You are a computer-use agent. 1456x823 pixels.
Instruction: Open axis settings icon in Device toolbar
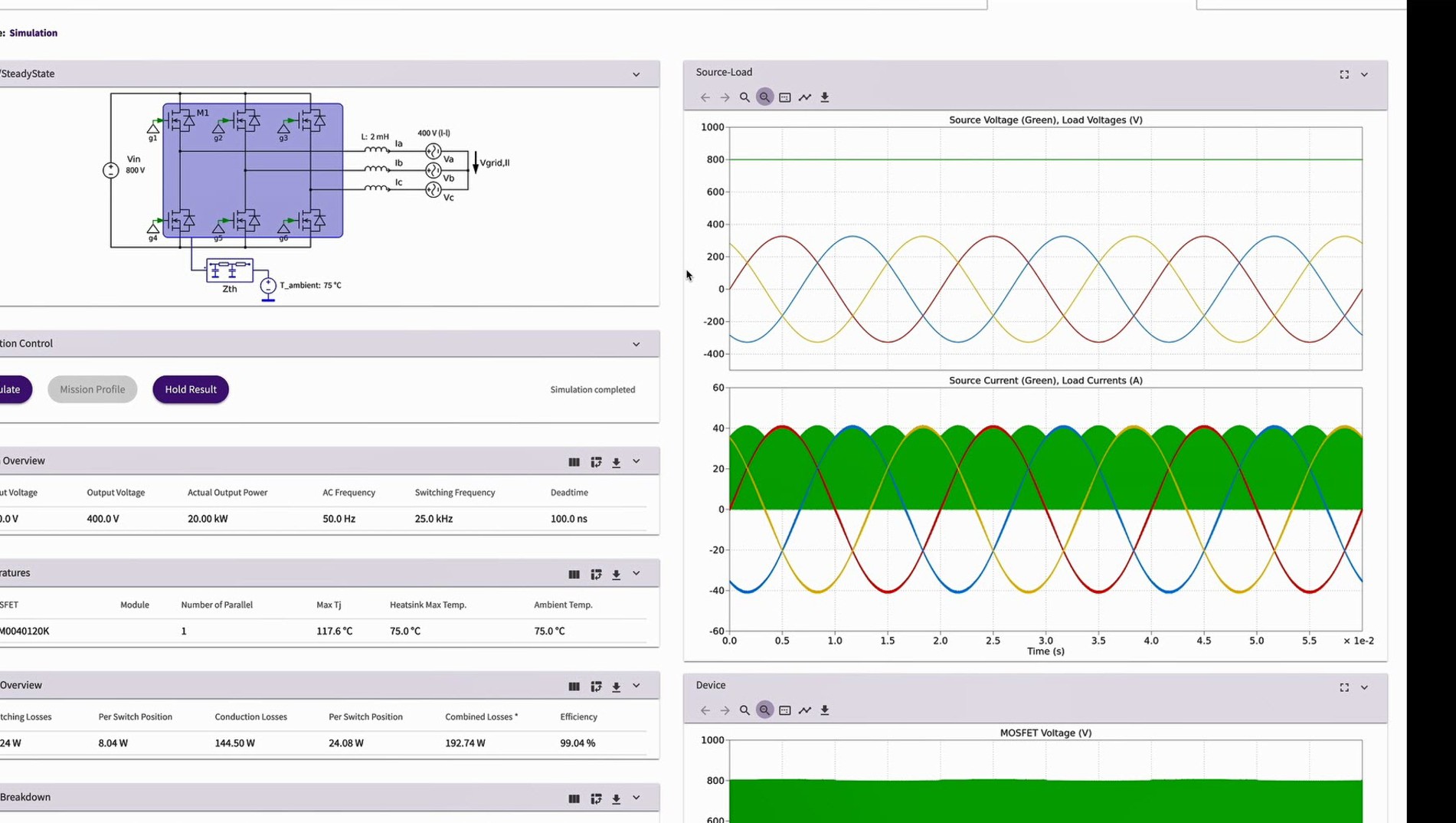784,710
